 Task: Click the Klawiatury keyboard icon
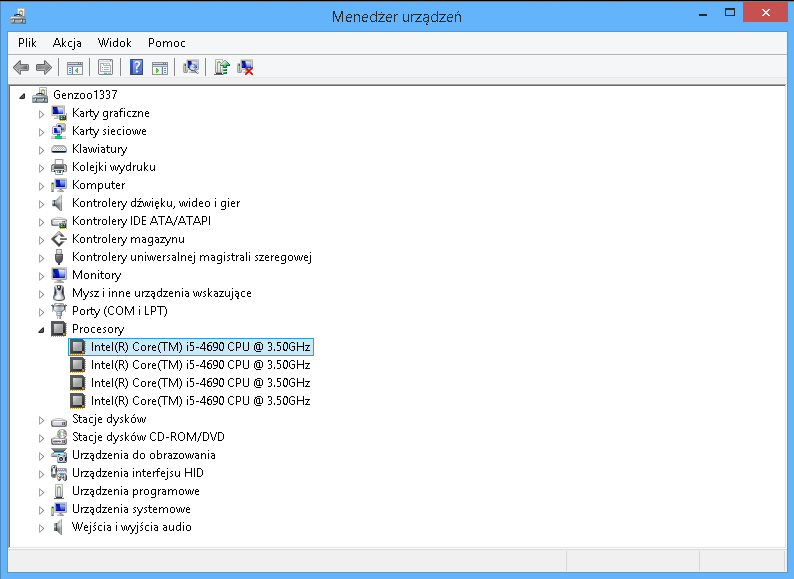(x=59, y=149)
